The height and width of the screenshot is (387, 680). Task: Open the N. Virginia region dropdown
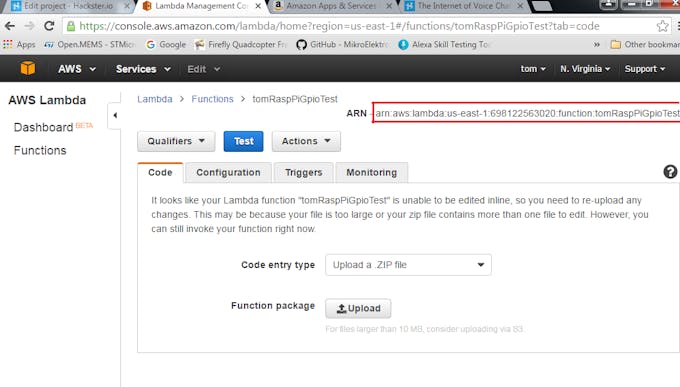coord(585,69)
